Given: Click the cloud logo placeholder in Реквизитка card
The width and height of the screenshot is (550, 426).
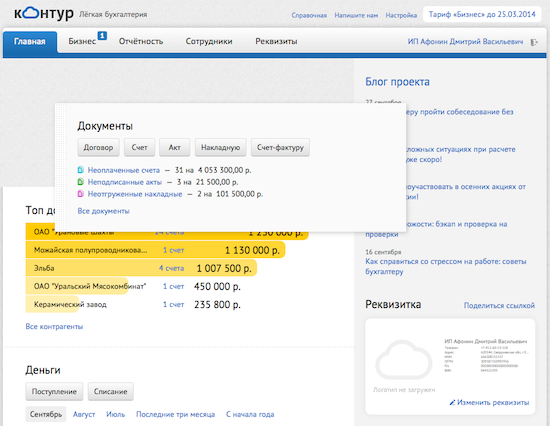Looking at the screenshot, I should (x=404, y=359).
